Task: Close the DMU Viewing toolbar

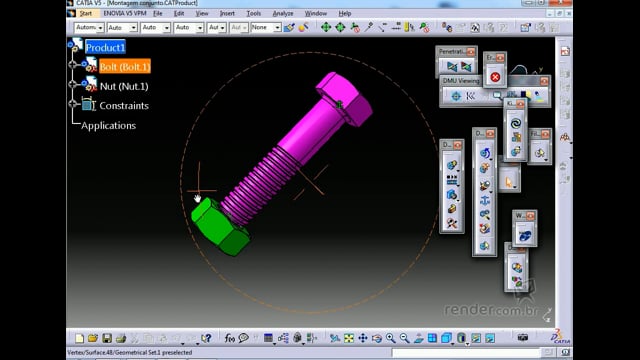Action: pyautogui.click(x=544, y=81)
